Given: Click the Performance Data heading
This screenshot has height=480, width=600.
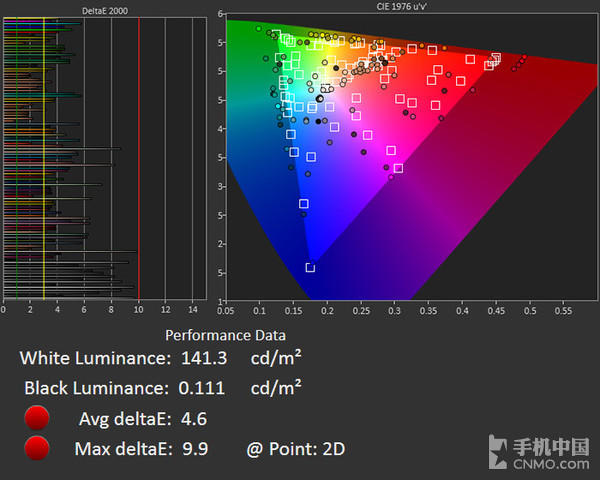Looking at the screenshot, I should [225, 335].
